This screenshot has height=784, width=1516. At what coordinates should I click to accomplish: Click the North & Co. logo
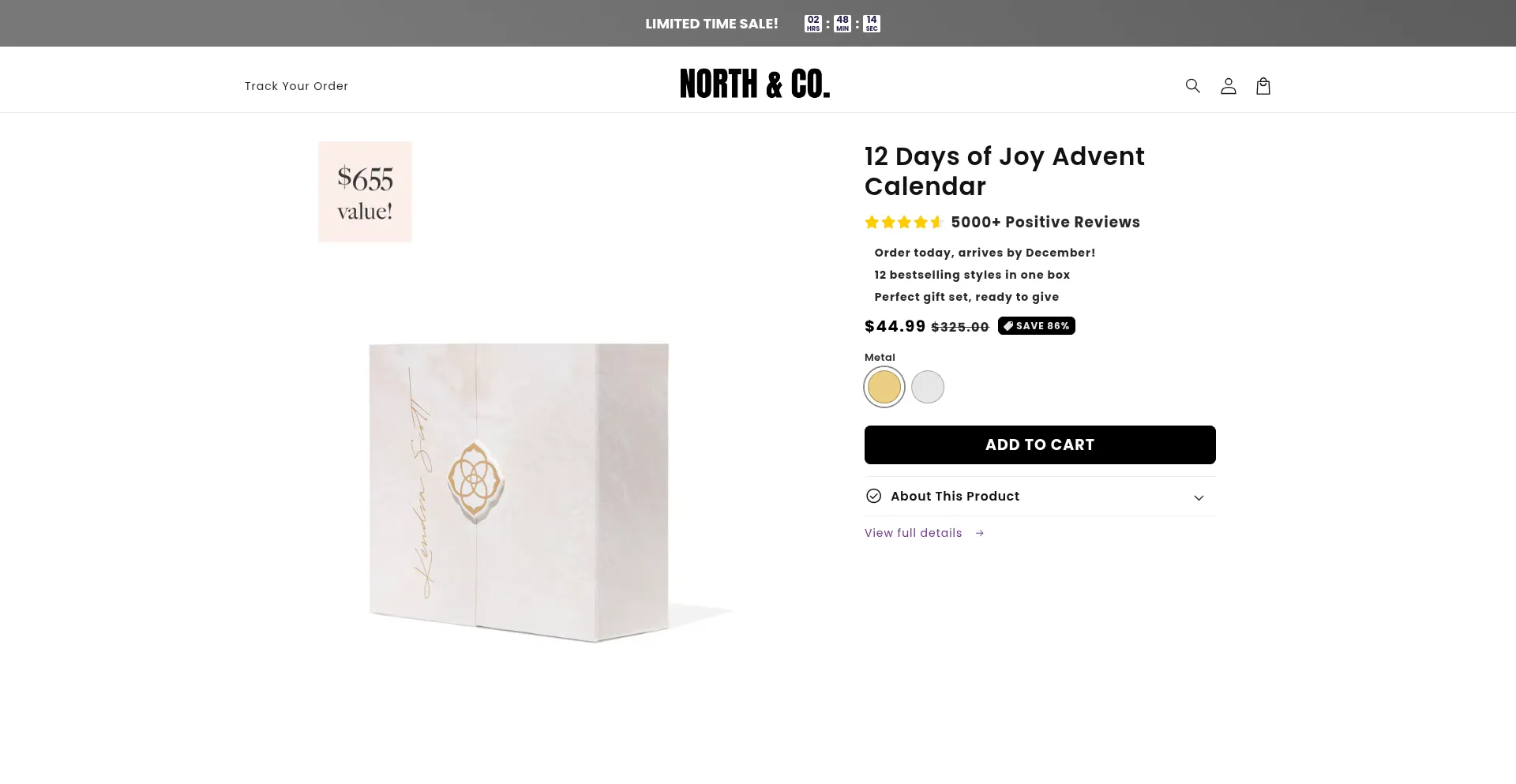754,84
